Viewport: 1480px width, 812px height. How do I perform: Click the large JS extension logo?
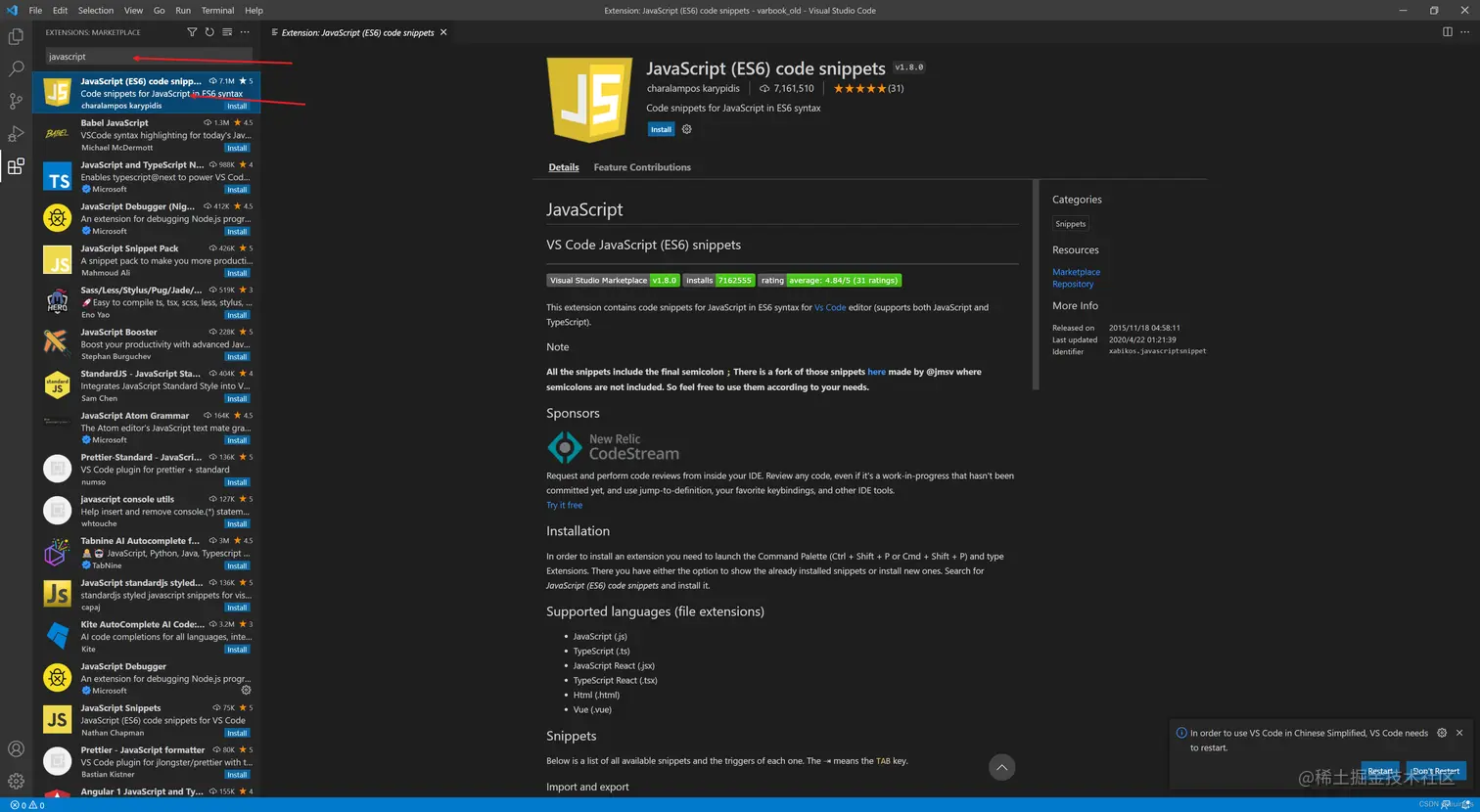pyautogui.click(x=589, y=100)
